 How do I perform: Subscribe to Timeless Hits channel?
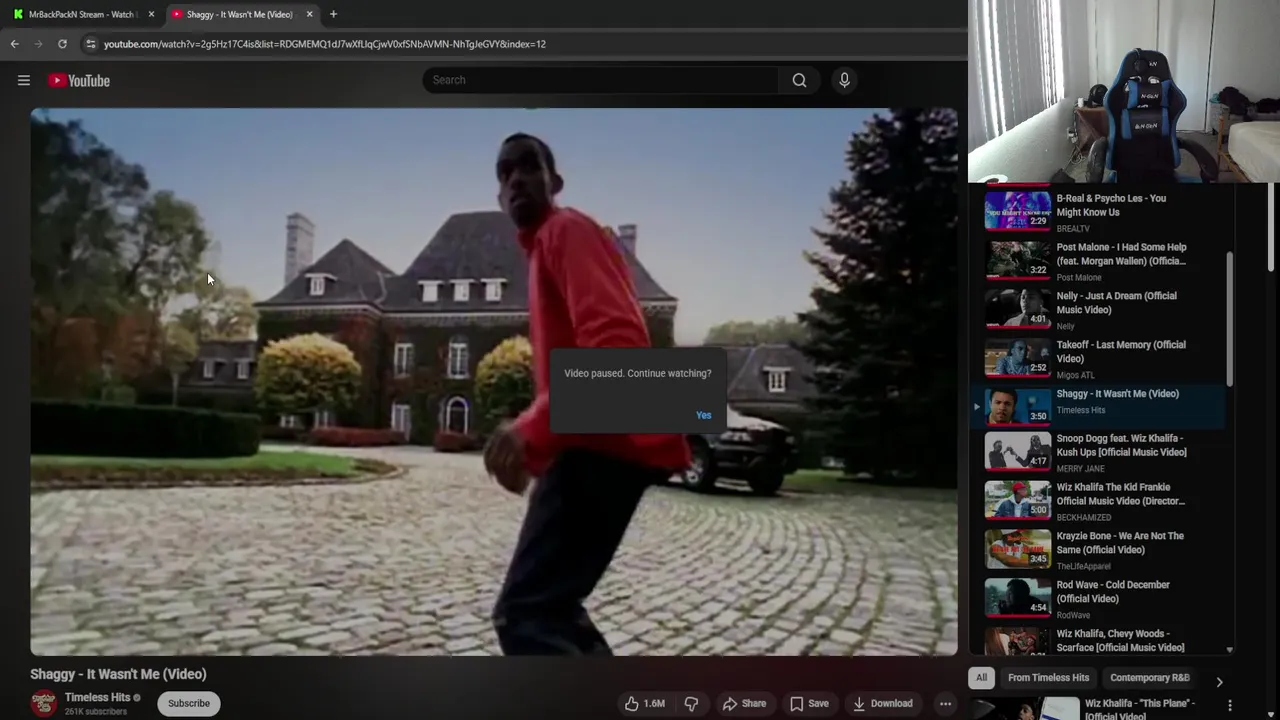pos(189,704)
